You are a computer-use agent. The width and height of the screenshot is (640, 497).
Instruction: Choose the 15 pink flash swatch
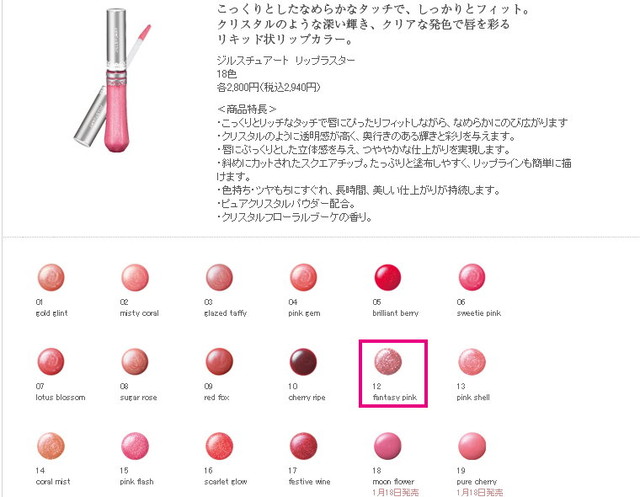135,446
